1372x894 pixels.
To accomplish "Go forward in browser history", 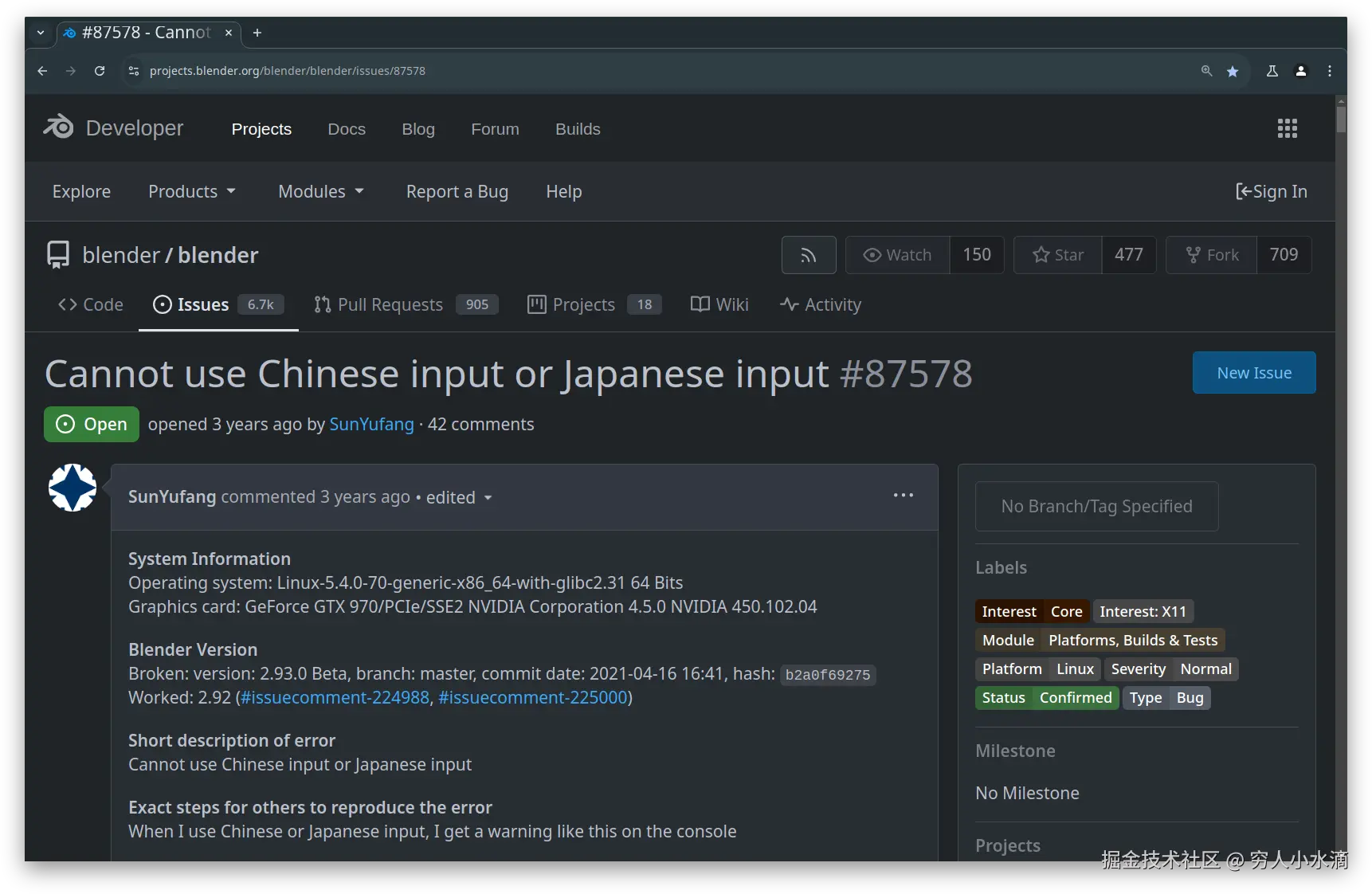I will 71,71.
